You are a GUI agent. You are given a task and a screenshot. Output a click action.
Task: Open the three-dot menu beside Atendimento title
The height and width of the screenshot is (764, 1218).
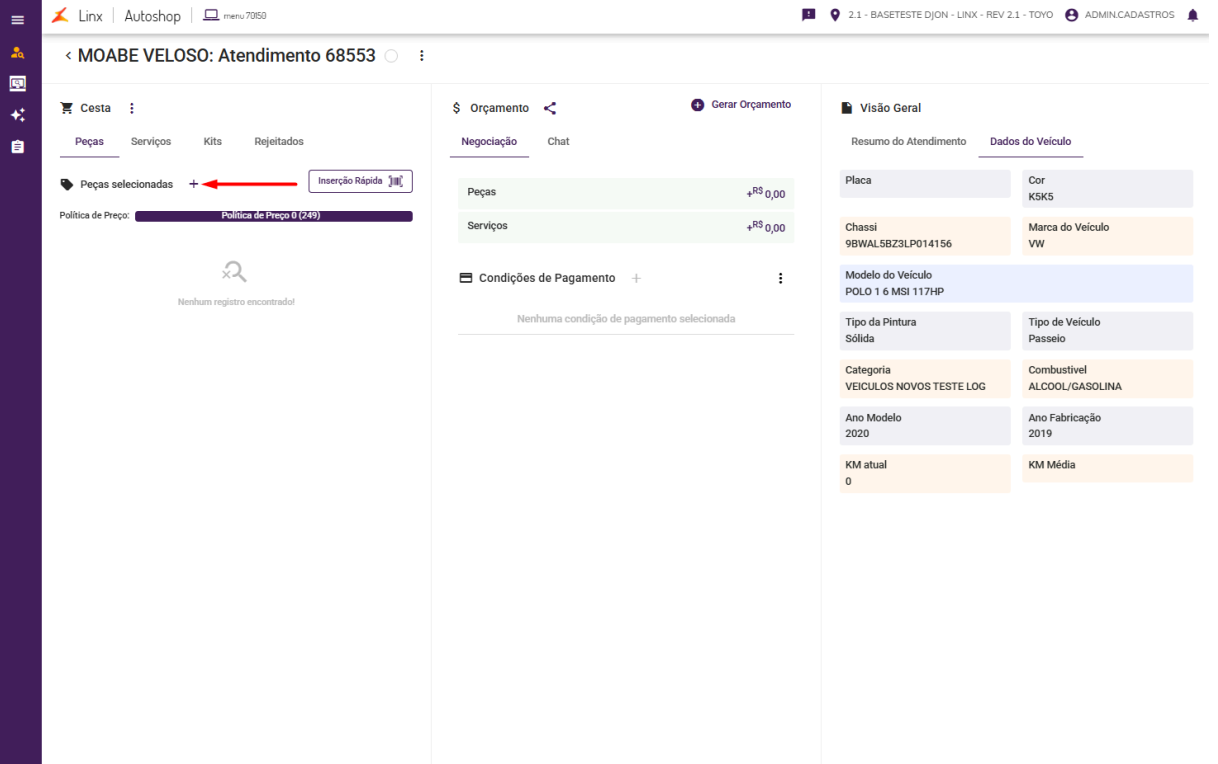(421, 56)
